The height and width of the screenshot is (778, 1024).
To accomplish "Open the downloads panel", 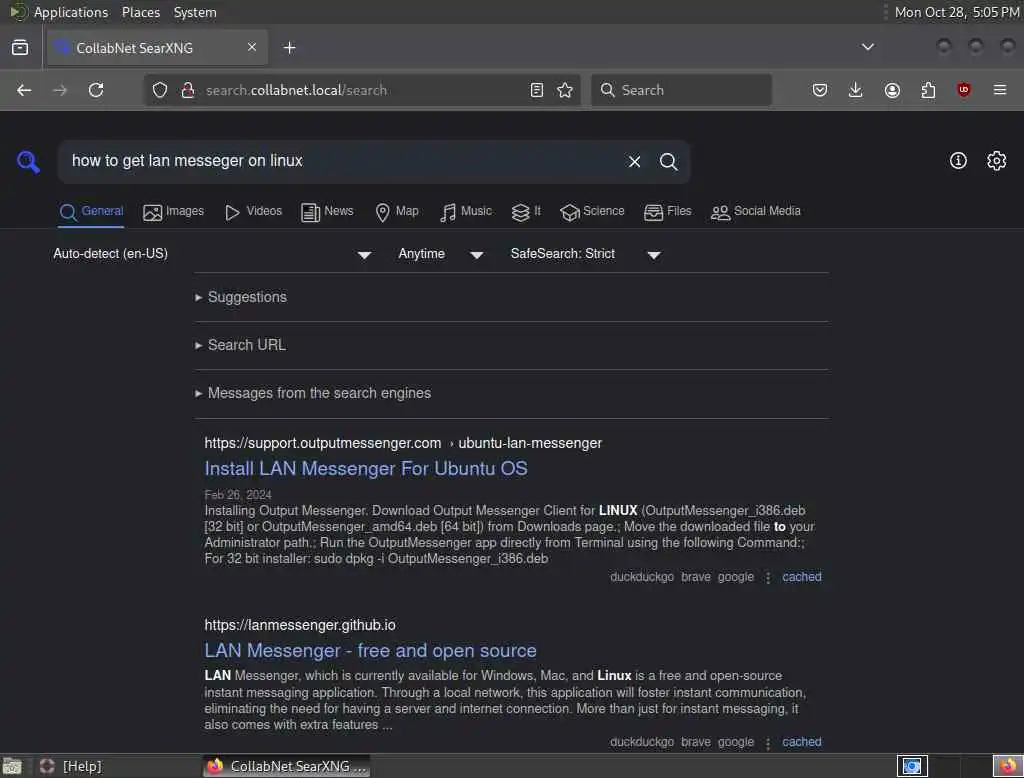I will [x=856, y=90].
